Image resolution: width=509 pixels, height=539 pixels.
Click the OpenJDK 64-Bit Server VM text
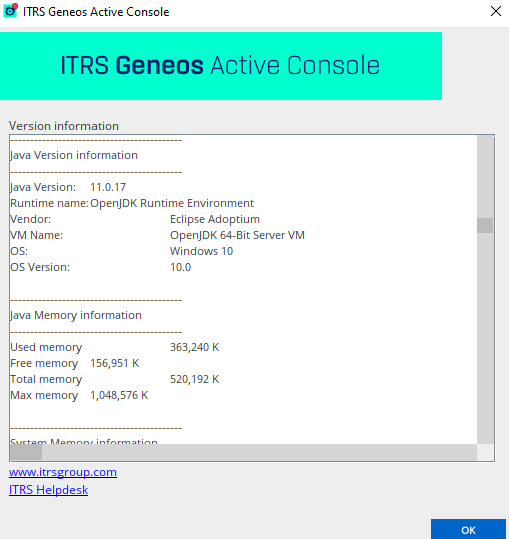pyautogui.click(x=237, y=235)
